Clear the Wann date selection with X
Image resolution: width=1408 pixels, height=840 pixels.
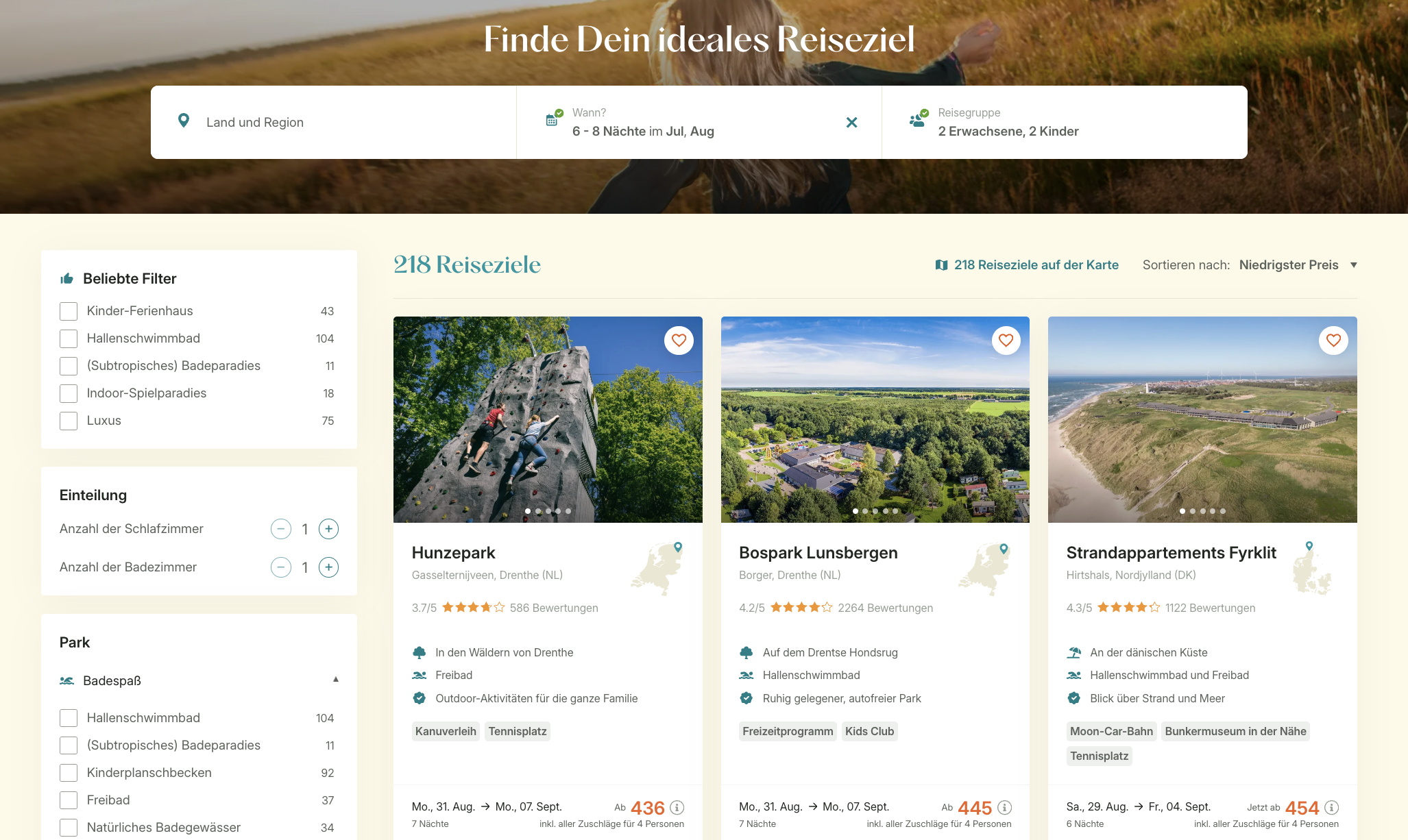click(x=851, y=123)
